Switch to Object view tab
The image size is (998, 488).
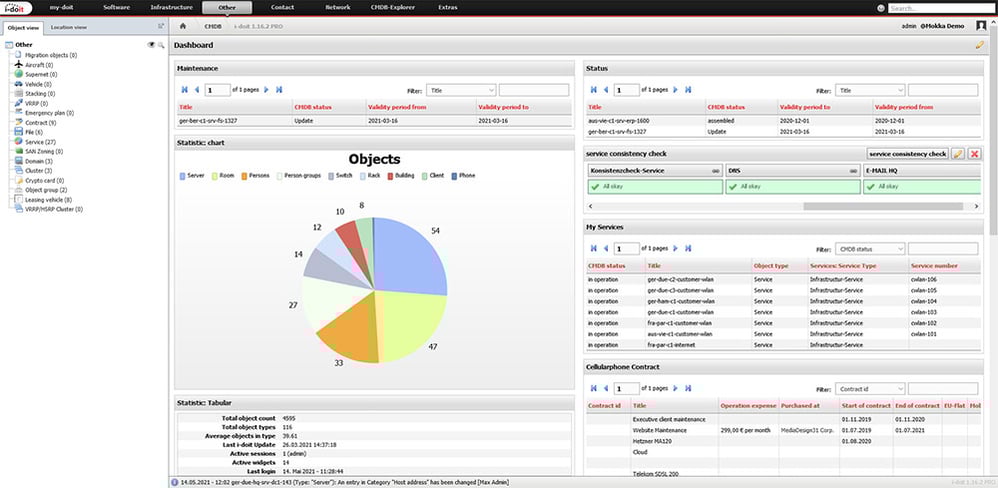pyautogui.click(x=23, y=27)
